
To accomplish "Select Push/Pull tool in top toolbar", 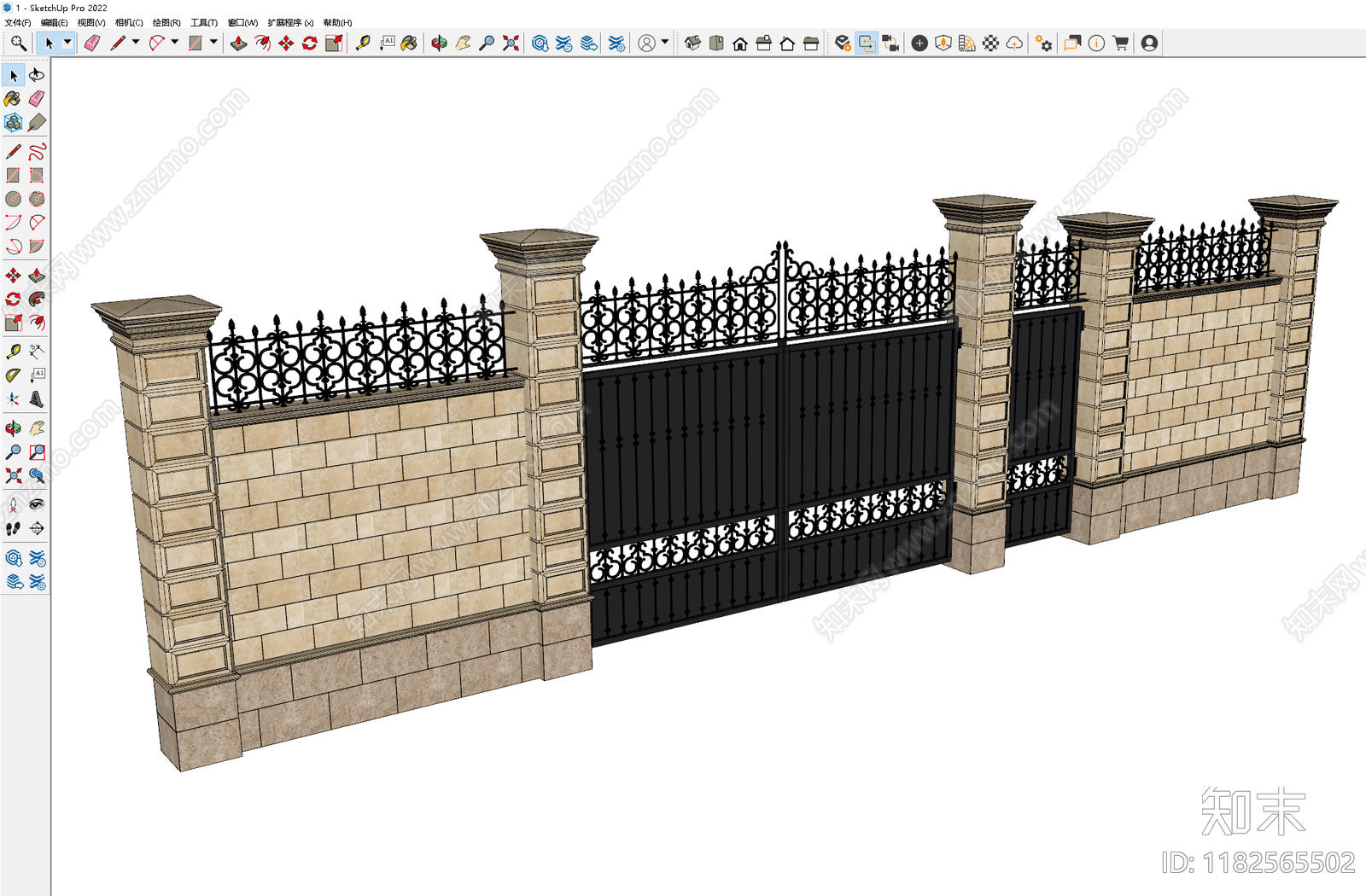I will click(x=239, y=43).
